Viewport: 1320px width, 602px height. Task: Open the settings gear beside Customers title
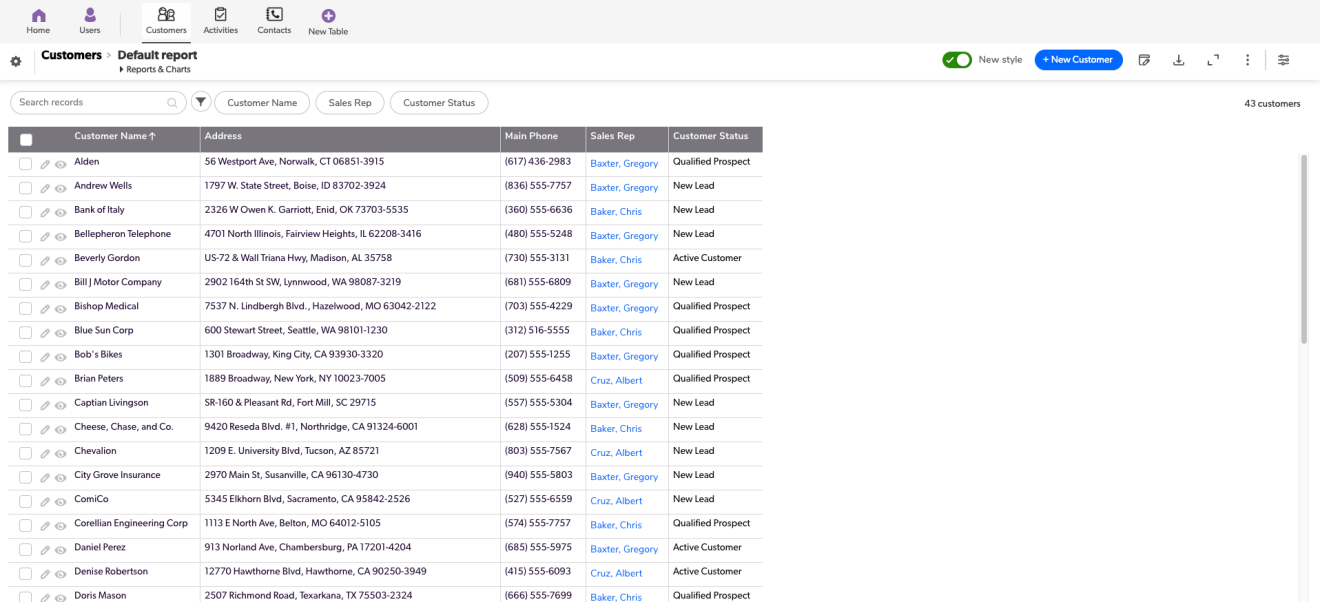click(16, 62)
